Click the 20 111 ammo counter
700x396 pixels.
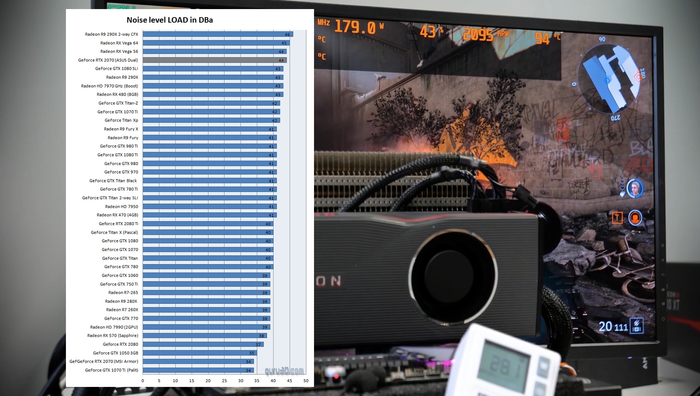point(613,327)
